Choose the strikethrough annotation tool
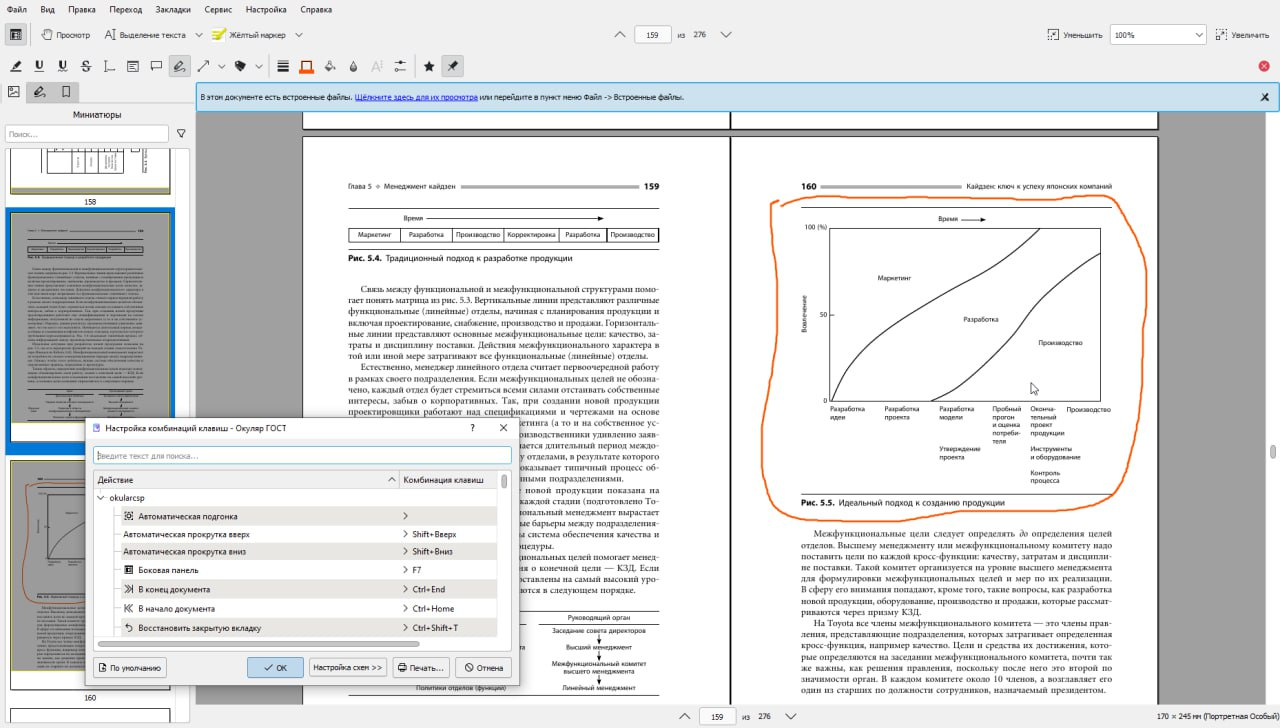 [x=85, y=66]
